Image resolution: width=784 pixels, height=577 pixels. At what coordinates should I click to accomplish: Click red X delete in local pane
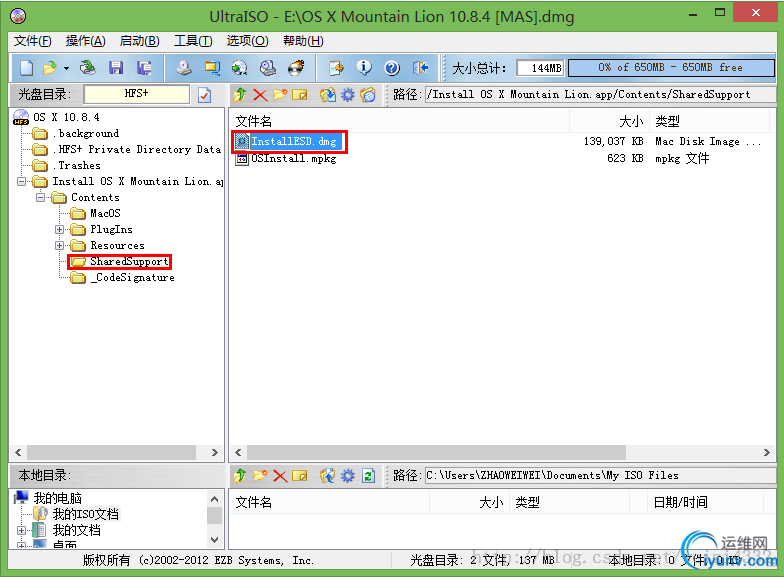pyautogui.click(x=280, y=476)
